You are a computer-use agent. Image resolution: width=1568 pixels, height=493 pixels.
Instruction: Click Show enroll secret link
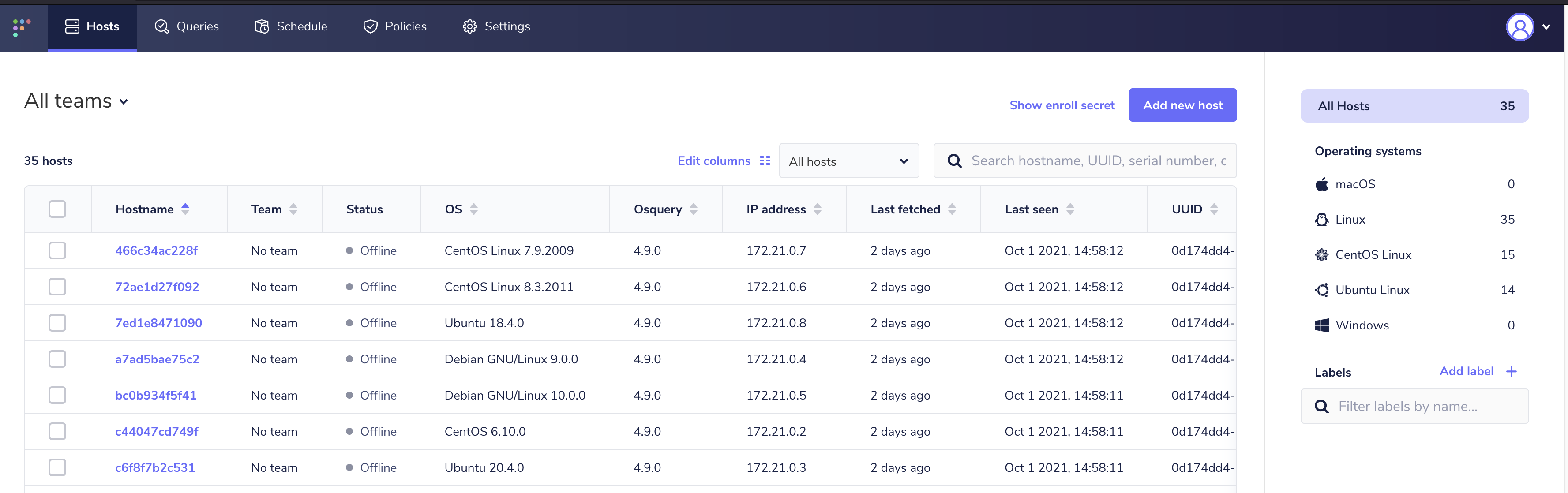coord(1062,105)
